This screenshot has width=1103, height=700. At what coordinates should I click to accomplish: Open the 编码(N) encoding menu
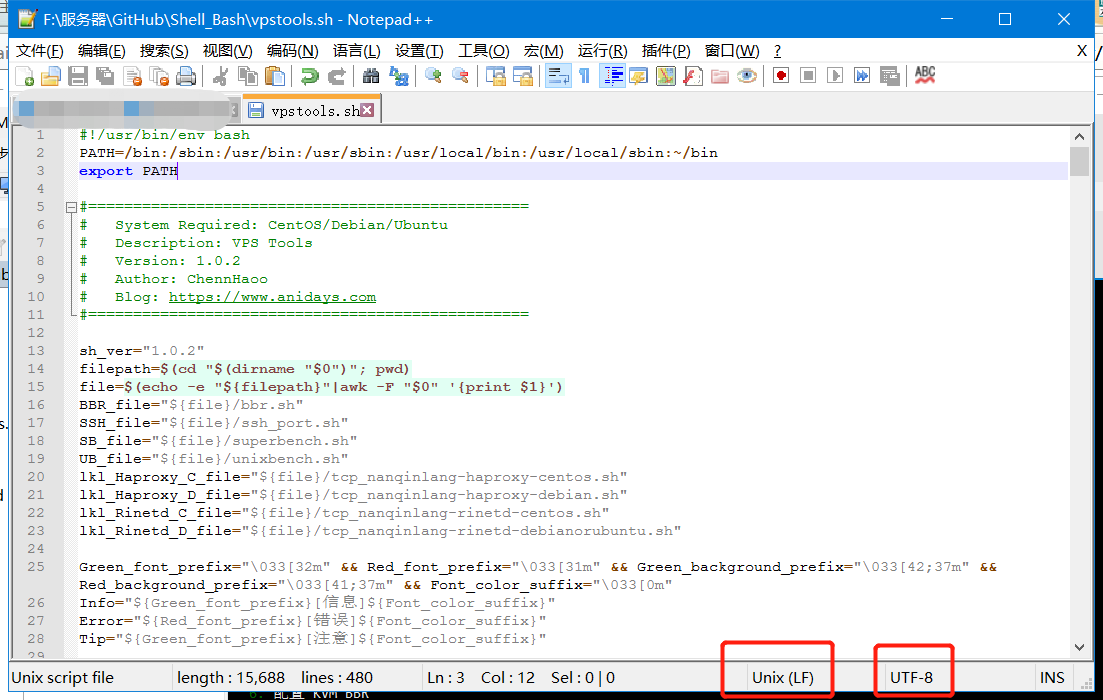[292, 51]
